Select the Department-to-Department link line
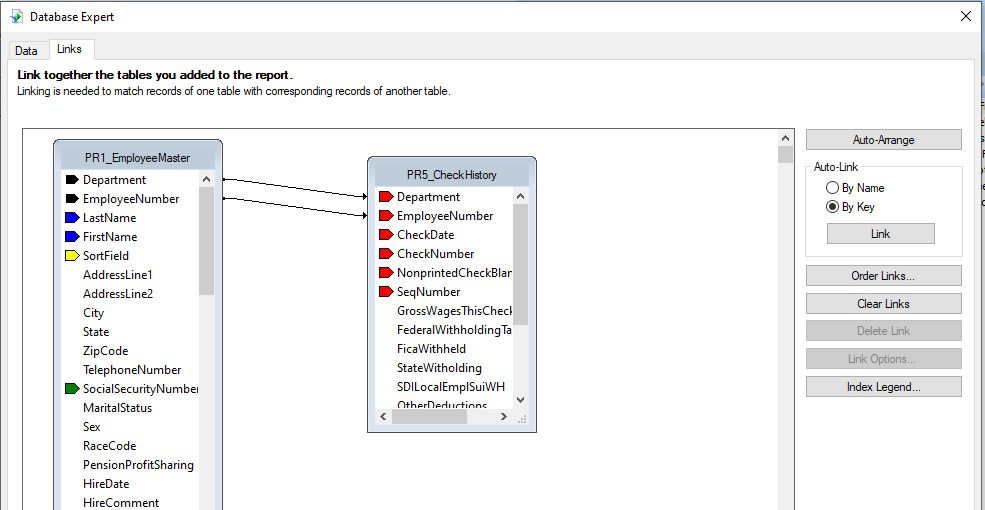985x510 pixels. point(295,188)
